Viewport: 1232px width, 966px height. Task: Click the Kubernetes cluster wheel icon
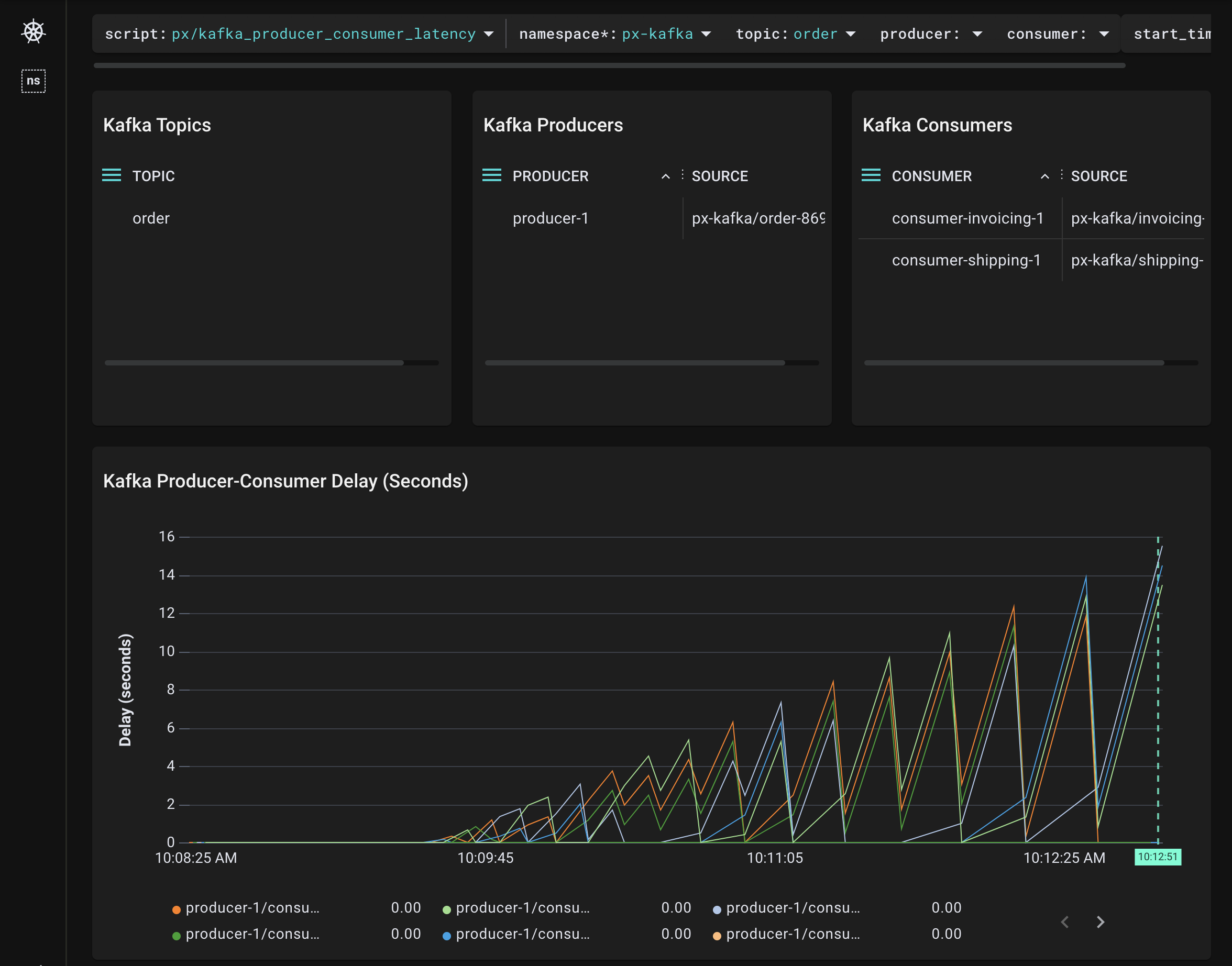pos(34,31)
